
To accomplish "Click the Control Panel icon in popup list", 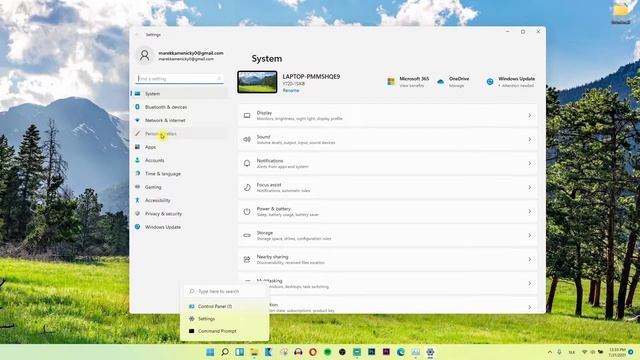I will [191, 306].
